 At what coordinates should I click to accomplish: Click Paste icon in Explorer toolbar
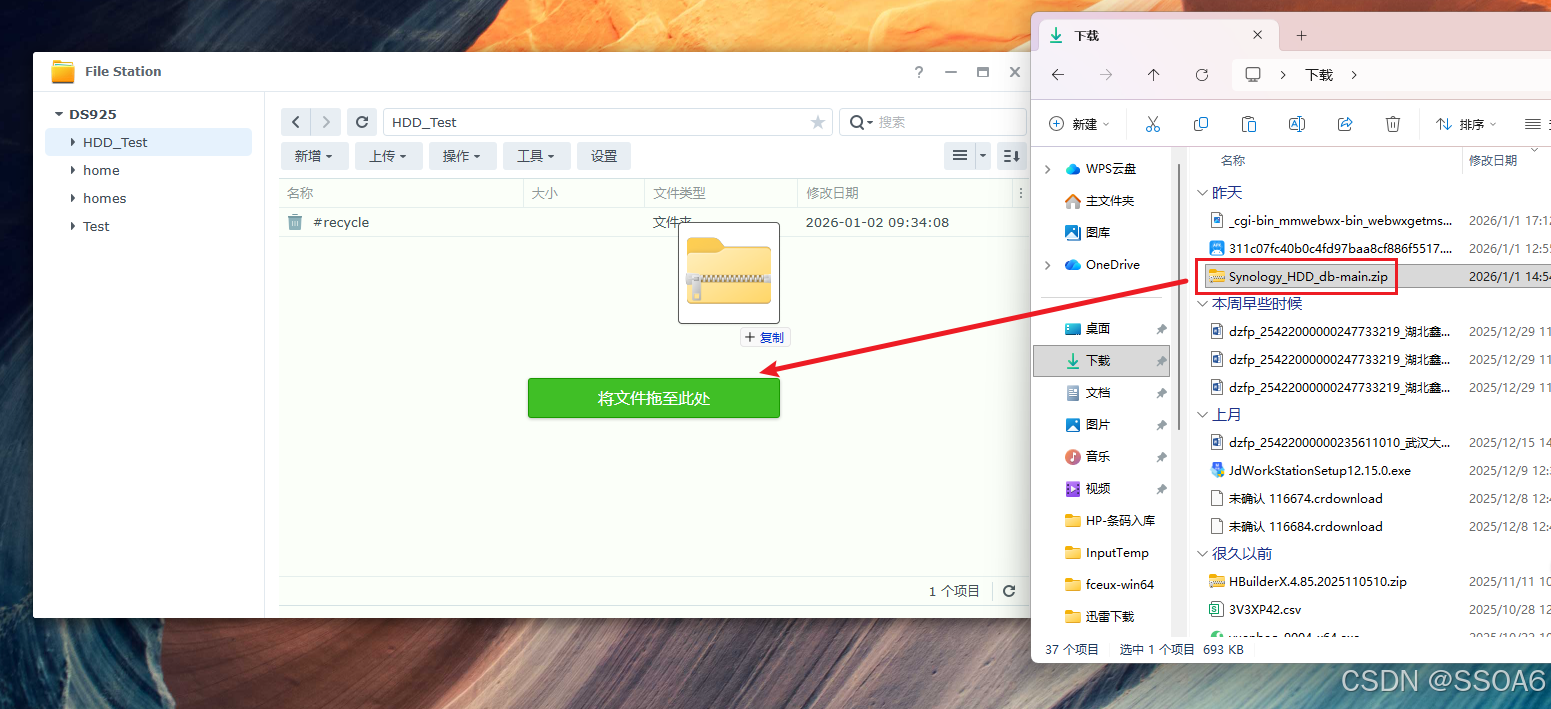tap(1248, 124)
